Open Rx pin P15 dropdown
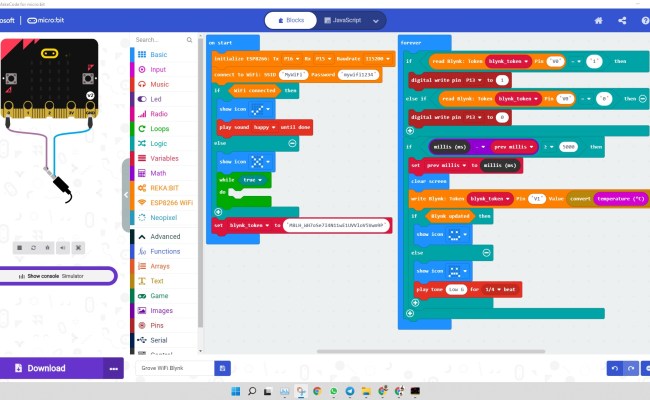Viewport: 650px width, 400px height. coord(323,59)
